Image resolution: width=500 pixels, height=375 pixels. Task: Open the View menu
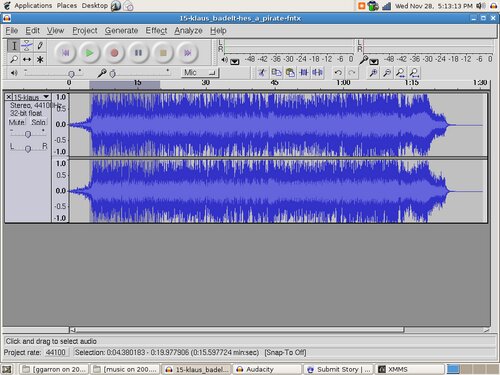55,31
